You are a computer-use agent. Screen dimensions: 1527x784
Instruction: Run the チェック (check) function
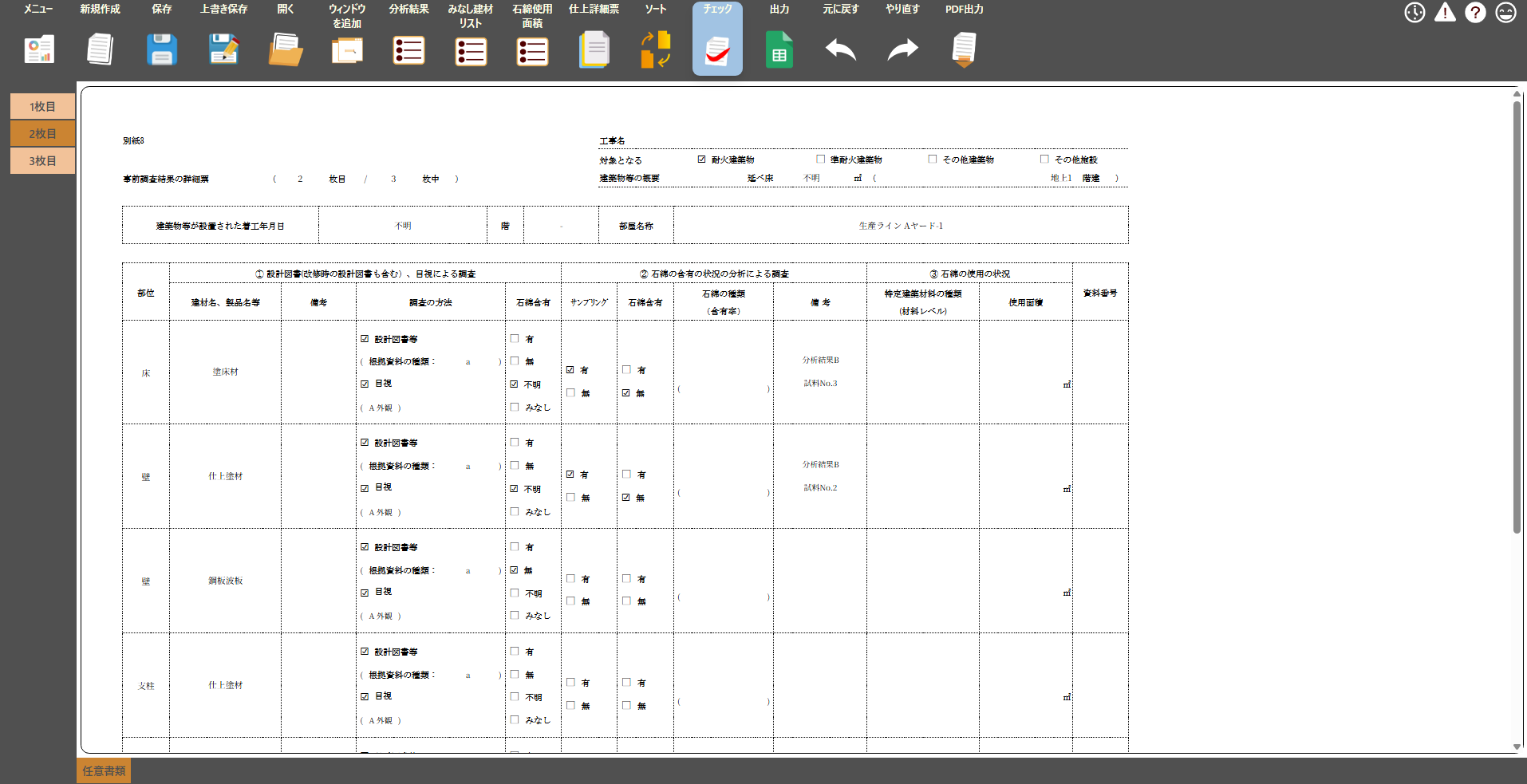point(716,49)
